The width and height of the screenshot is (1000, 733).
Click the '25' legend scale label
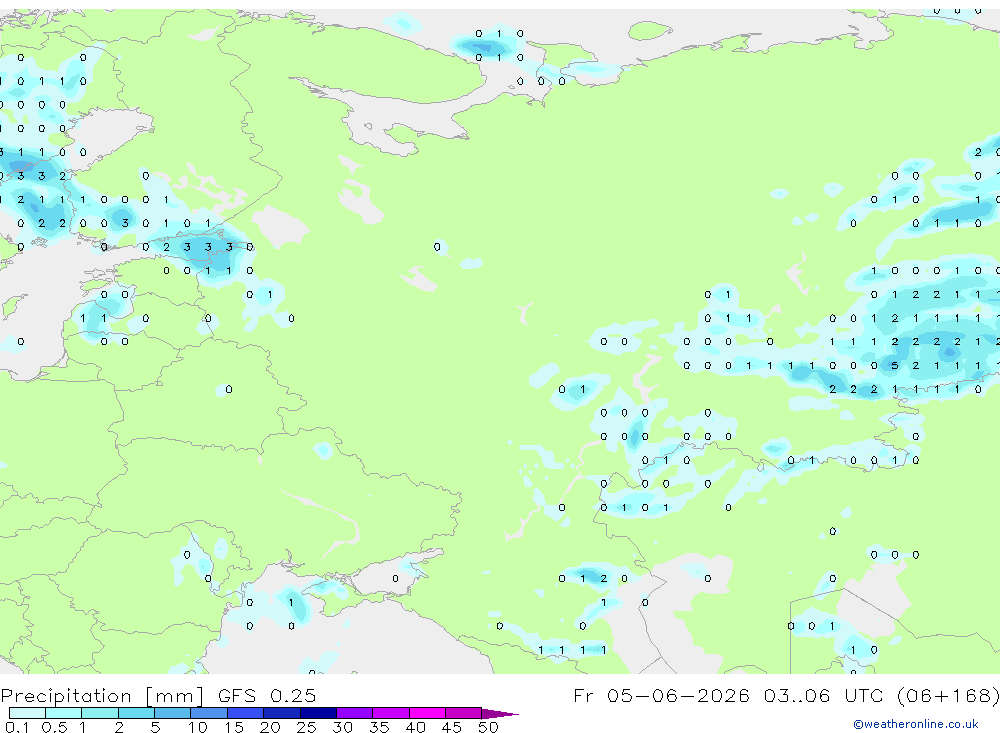tap(306, 727)
